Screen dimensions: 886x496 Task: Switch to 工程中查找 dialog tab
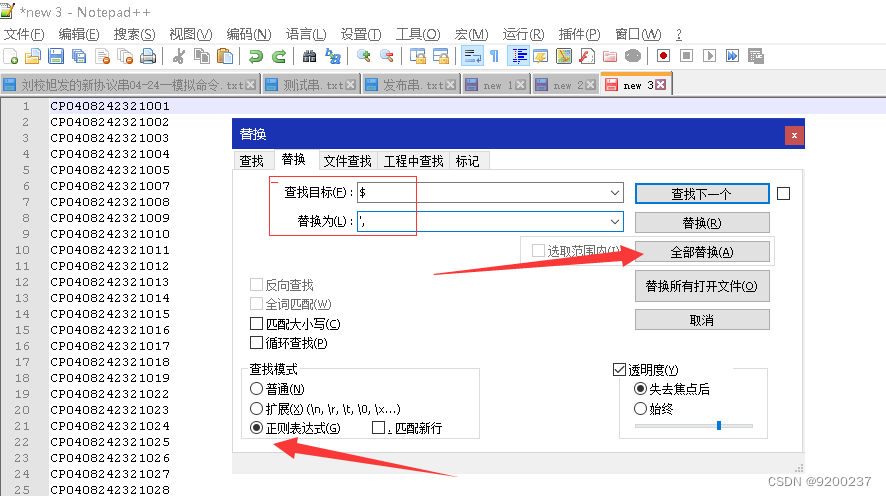[x=413, y=161]
